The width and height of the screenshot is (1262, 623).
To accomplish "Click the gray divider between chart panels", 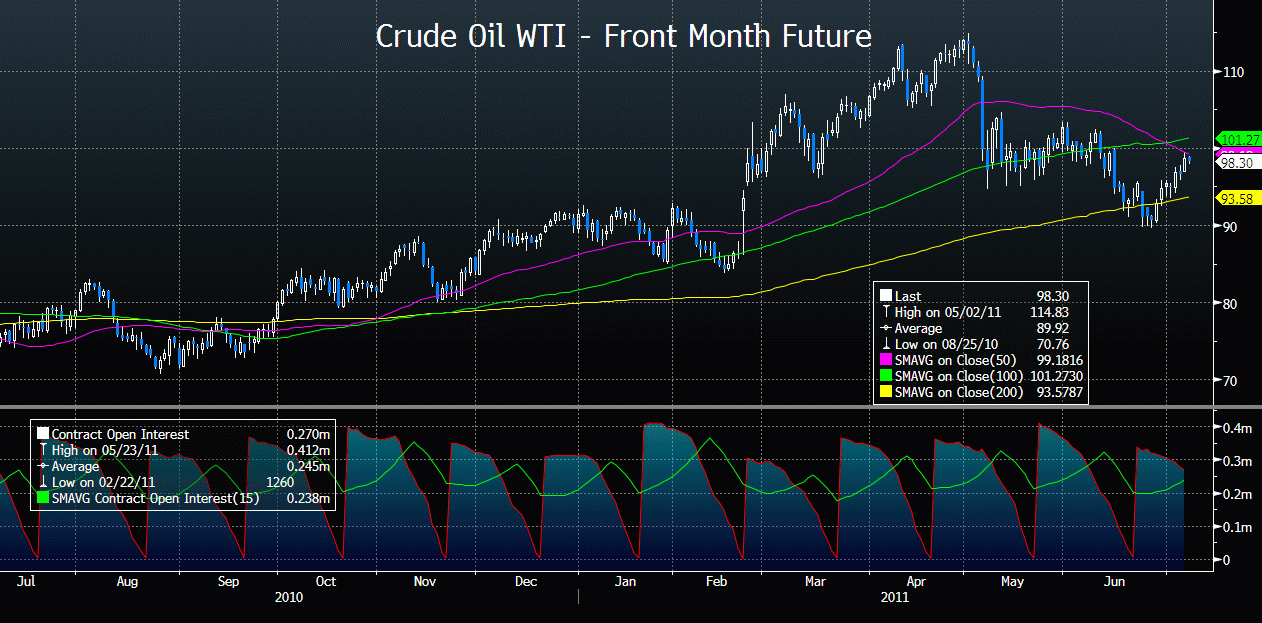I will (x=631, y=406).
